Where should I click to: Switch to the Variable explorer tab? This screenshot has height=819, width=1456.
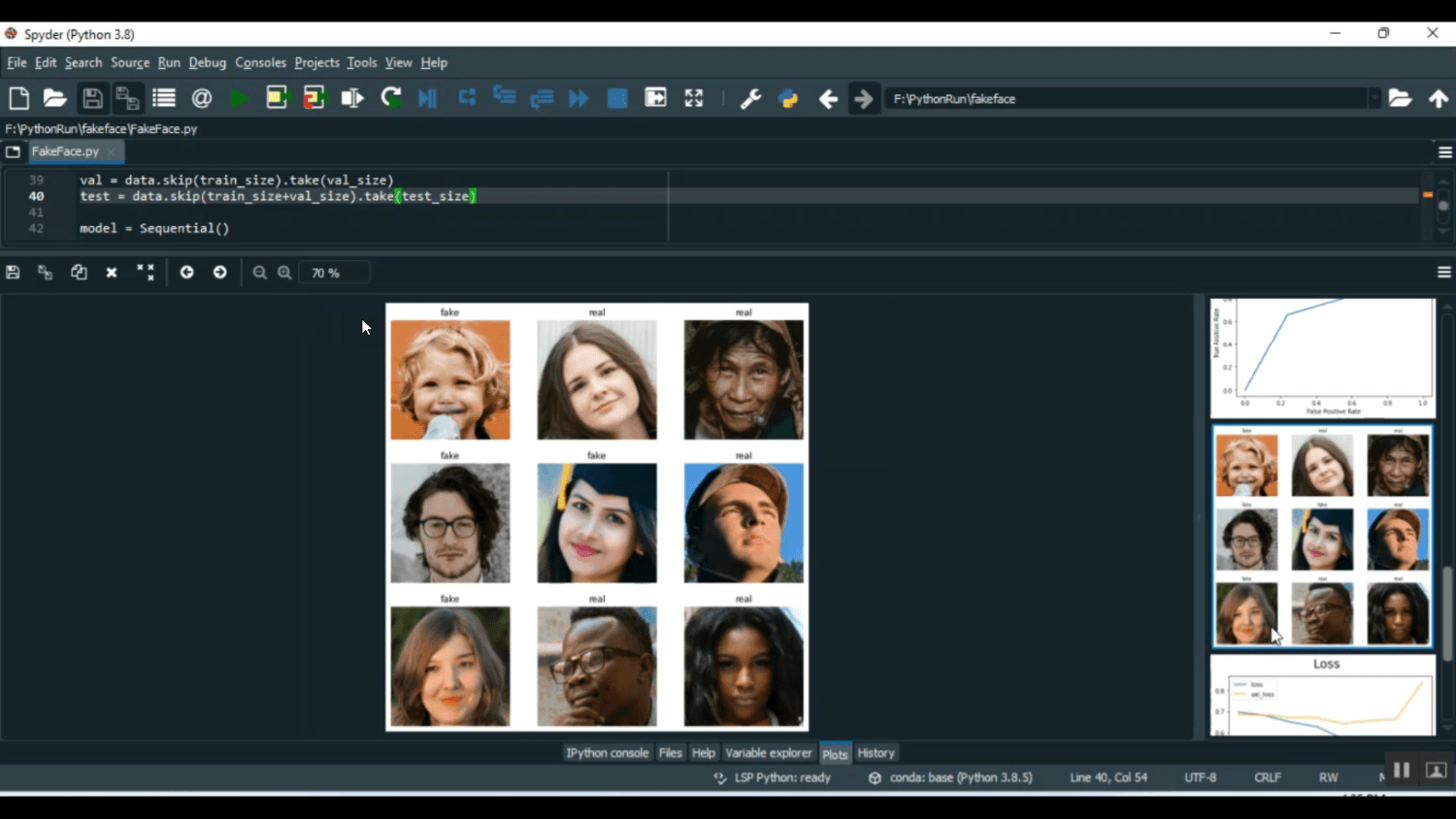[x=768, y=752]
